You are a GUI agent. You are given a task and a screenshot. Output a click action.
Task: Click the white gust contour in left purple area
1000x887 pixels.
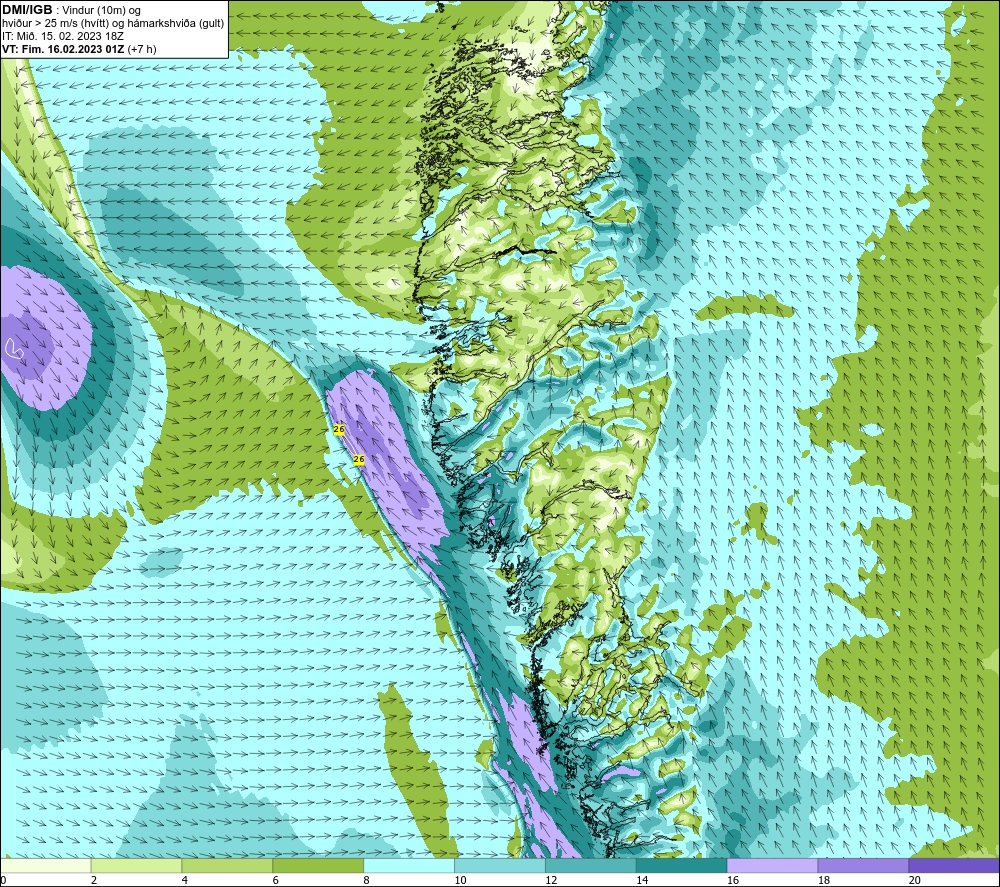point(13,348)
